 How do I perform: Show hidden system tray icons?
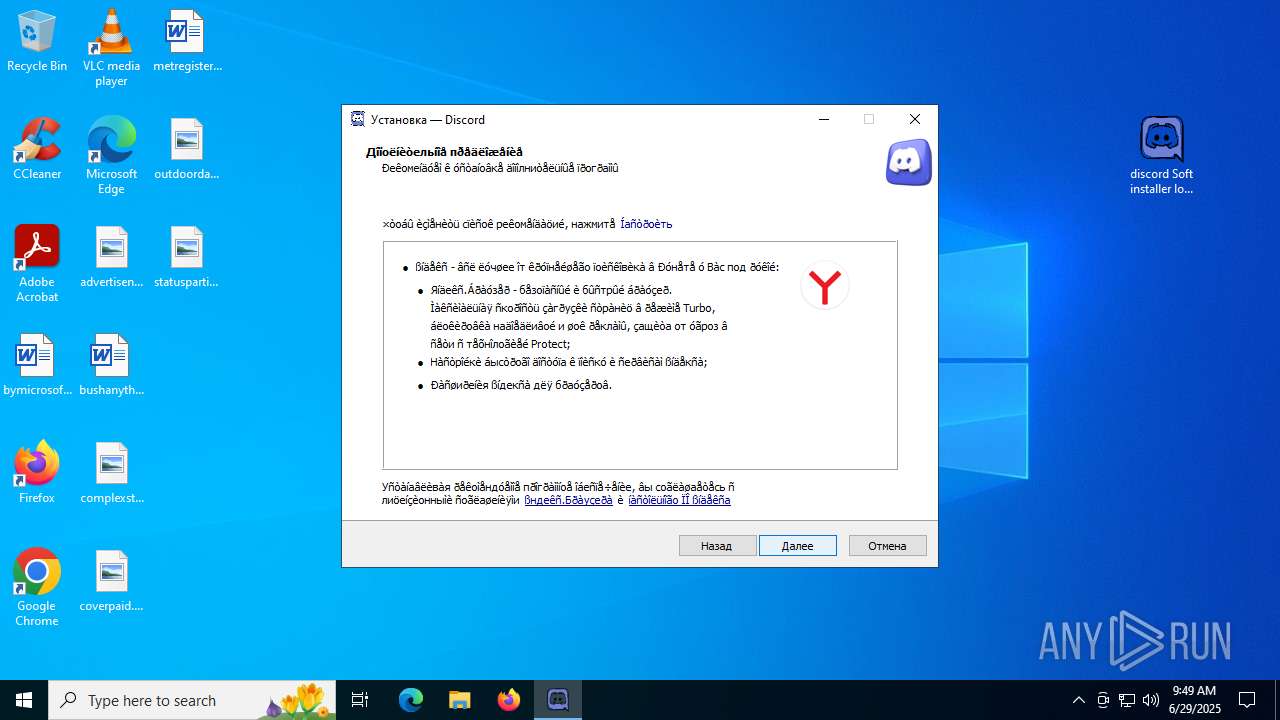1078,700
